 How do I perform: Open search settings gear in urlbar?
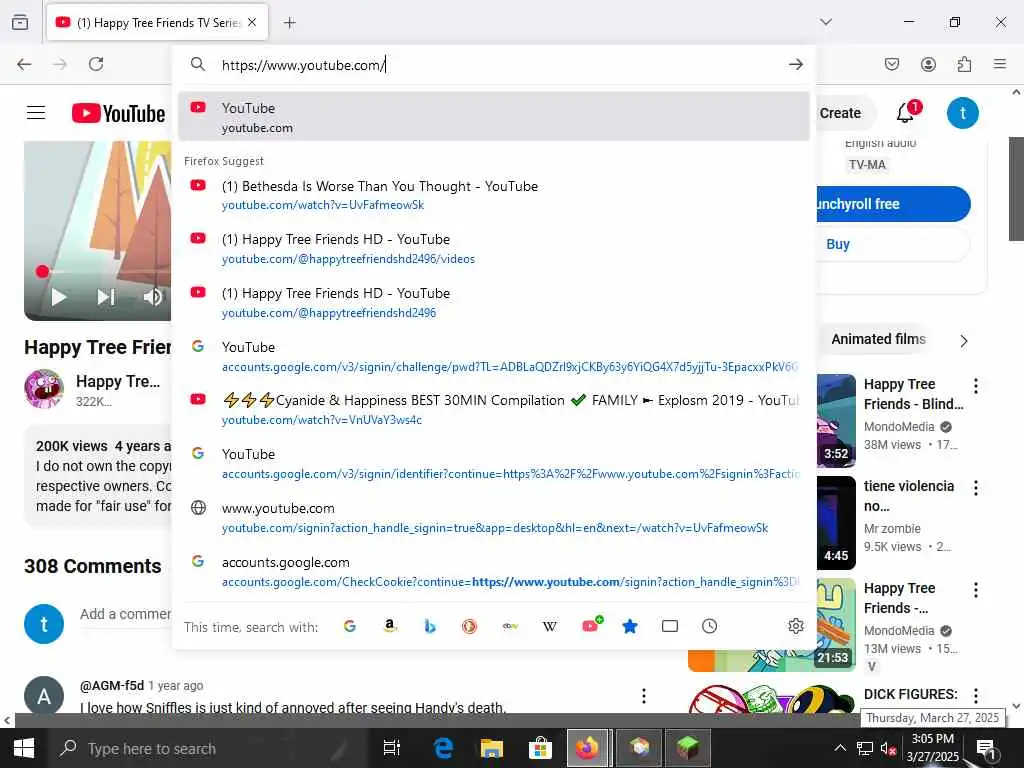pyautogui.click(x=795, y=626)
